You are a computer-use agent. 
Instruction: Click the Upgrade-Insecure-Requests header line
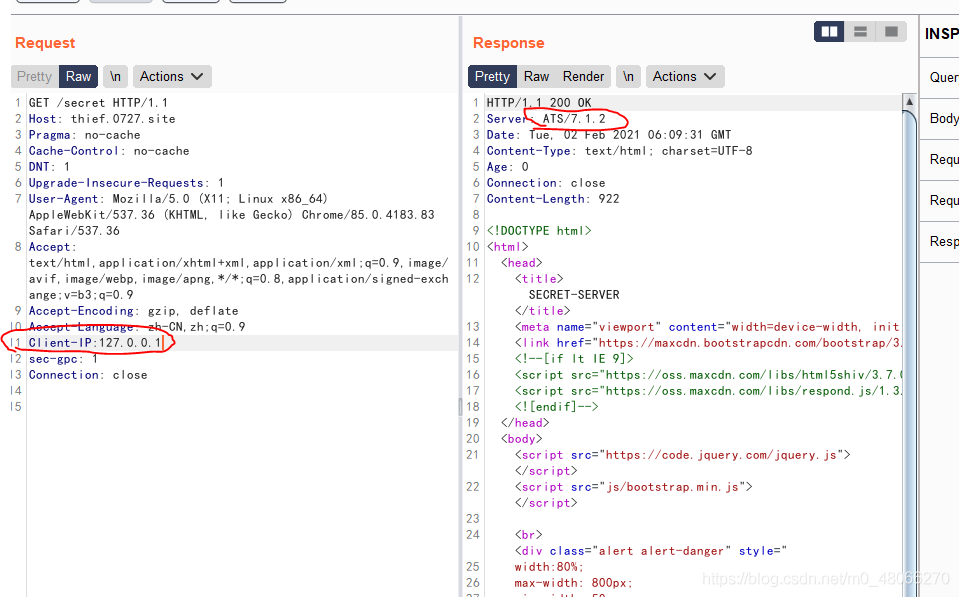(126, 183)
